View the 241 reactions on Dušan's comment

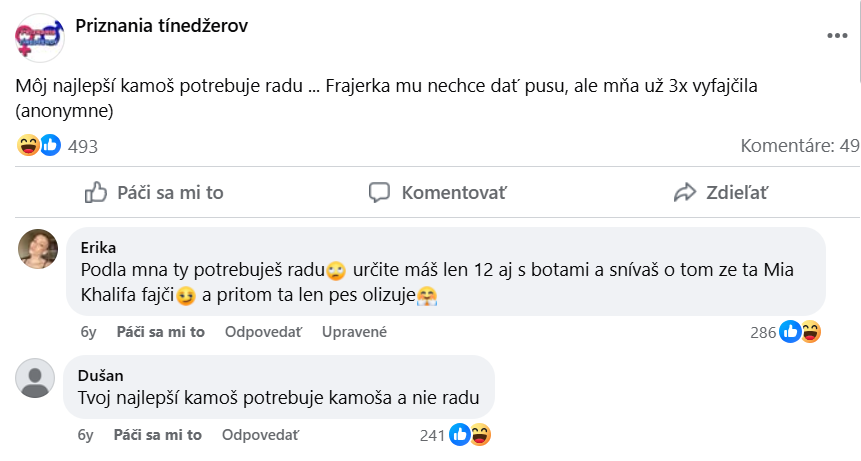click(x=456, y=435)
